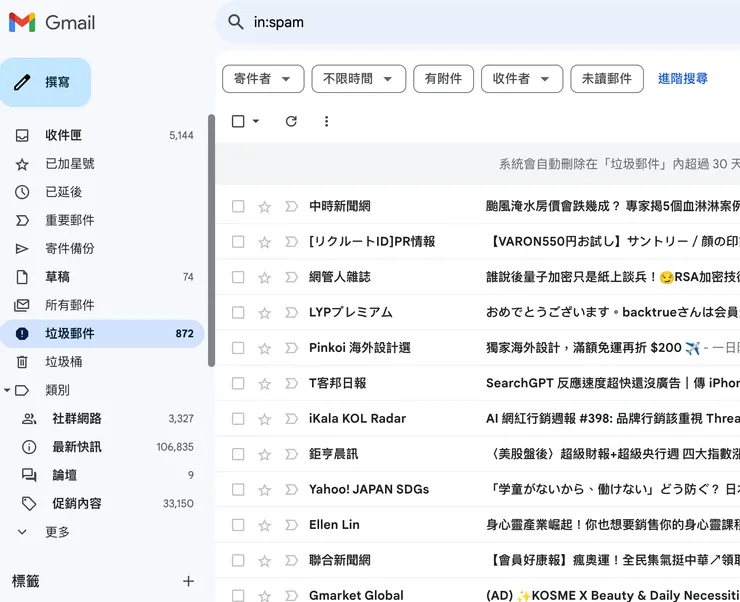The image size is (740, 602).
Task: Toggle the 未讀郵件 filter chip
Action: coord(607,79)
